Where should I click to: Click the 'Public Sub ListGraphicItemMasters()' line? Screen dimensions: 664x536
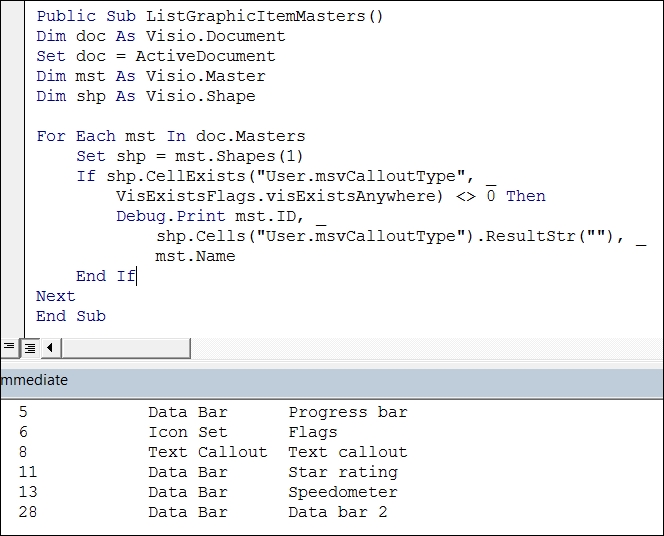click(x=210, y=16)
